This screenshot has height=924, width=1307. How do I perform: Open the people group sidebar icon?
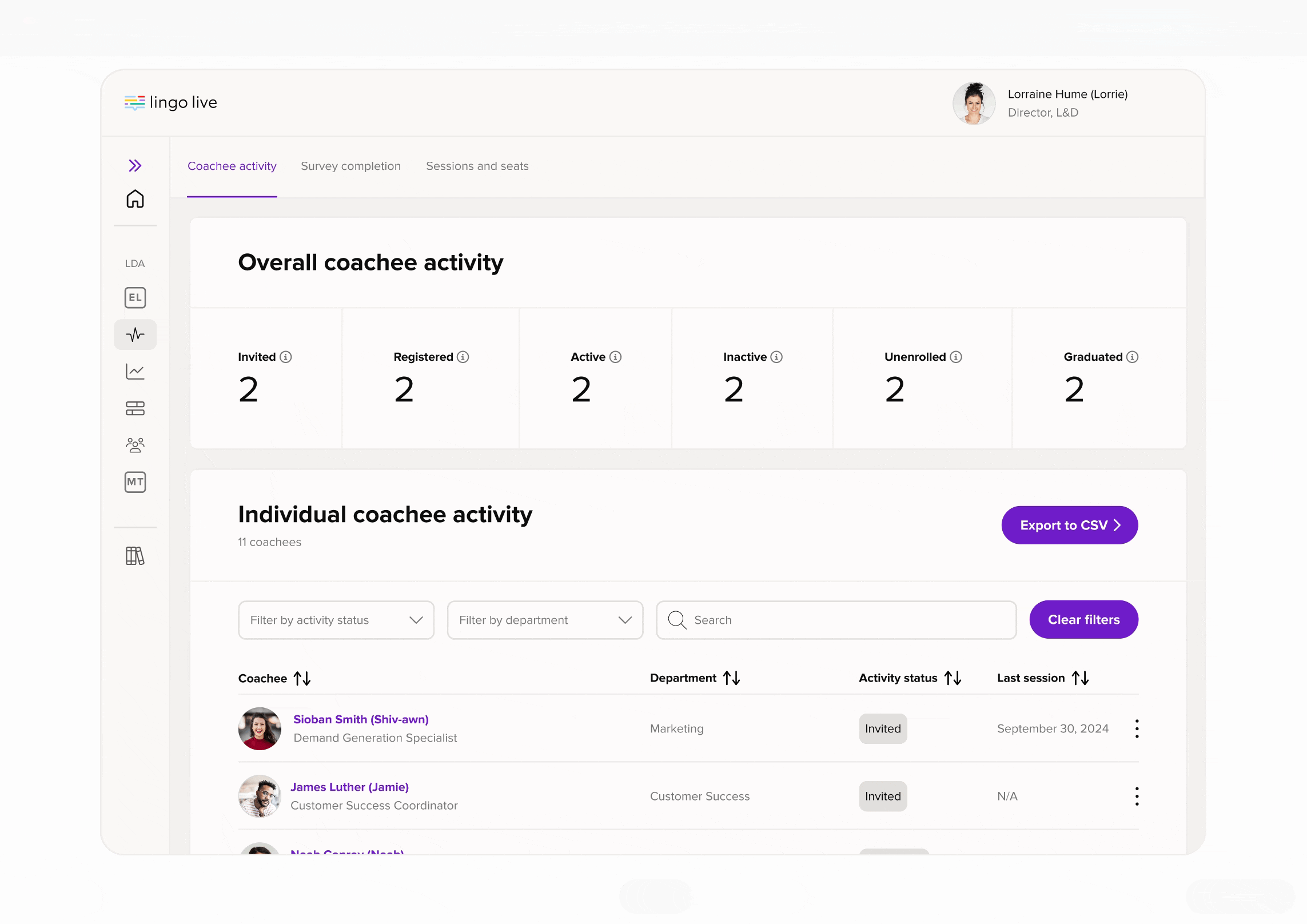pyautogui.click(x=135, y=445)
